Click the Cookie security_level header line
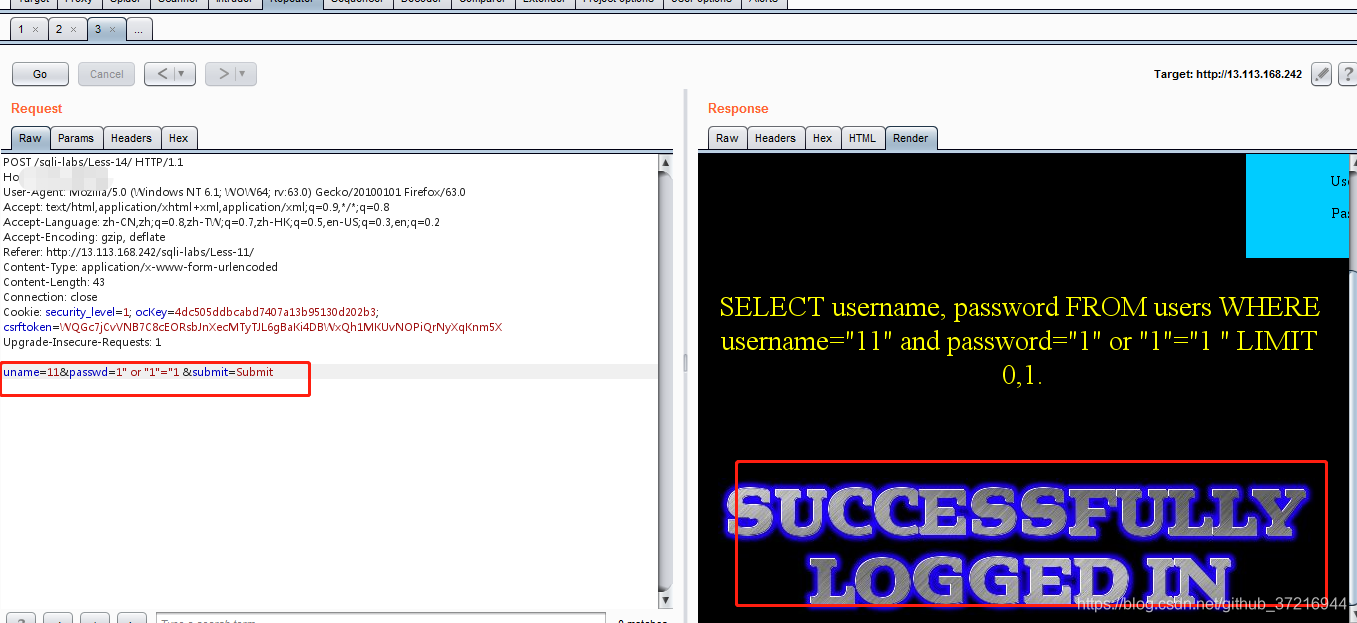 tap(191, 312)
